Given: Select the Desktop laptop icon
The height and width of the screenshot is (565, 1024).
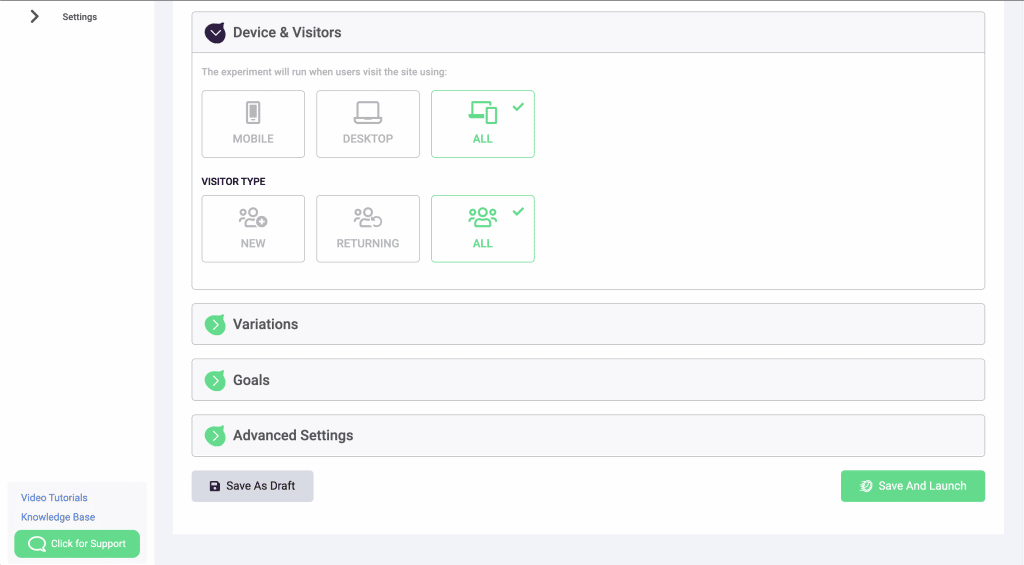Looking at the screenshot, I should click(x=368, y=112).
